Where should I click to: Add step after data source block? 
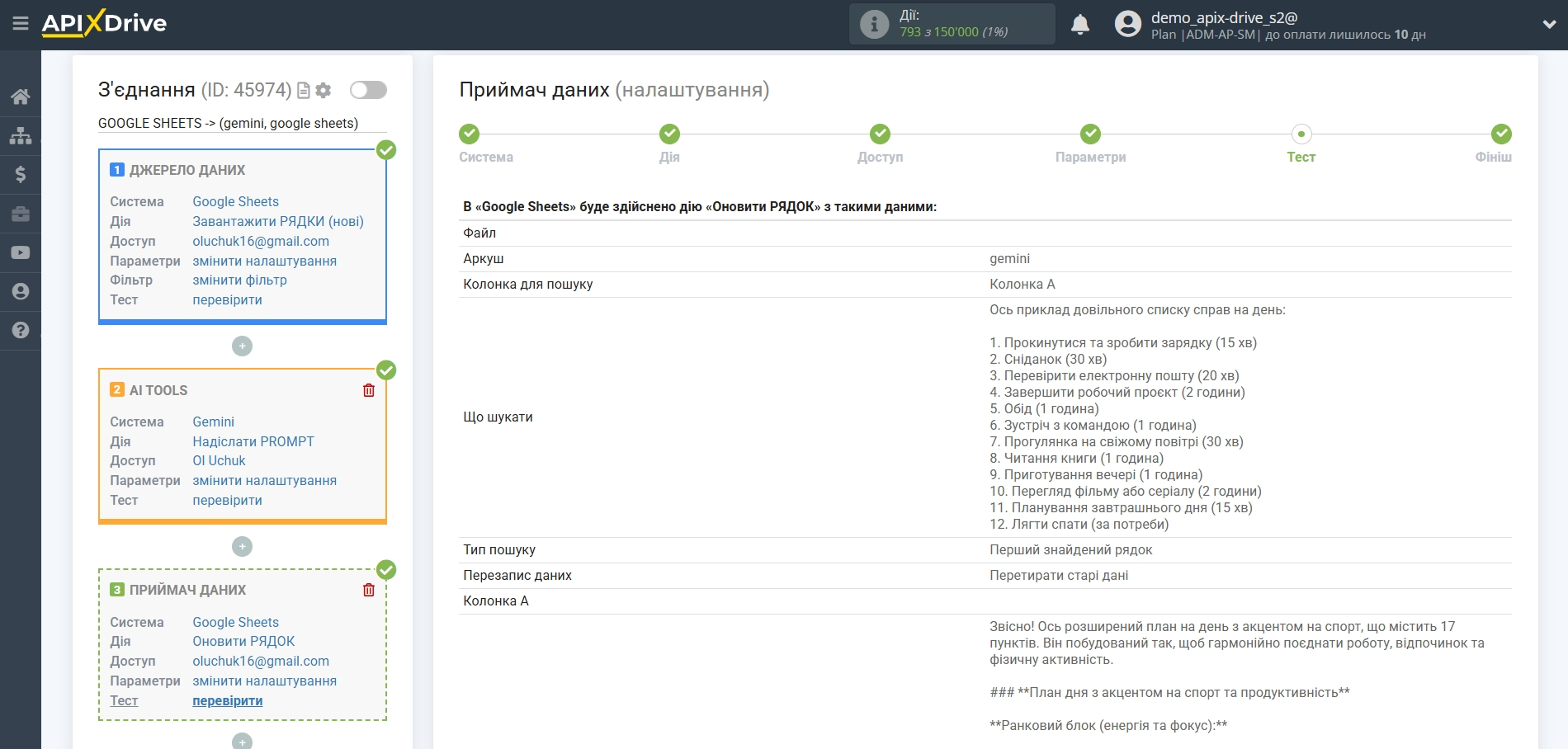(242, 346)
